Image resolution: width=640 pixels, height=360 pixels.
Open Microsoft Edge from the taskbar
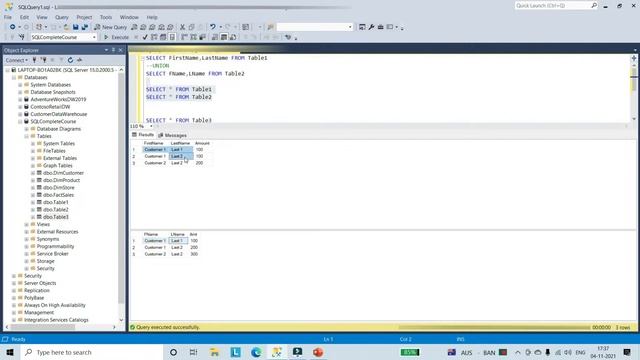coord(256,352)
